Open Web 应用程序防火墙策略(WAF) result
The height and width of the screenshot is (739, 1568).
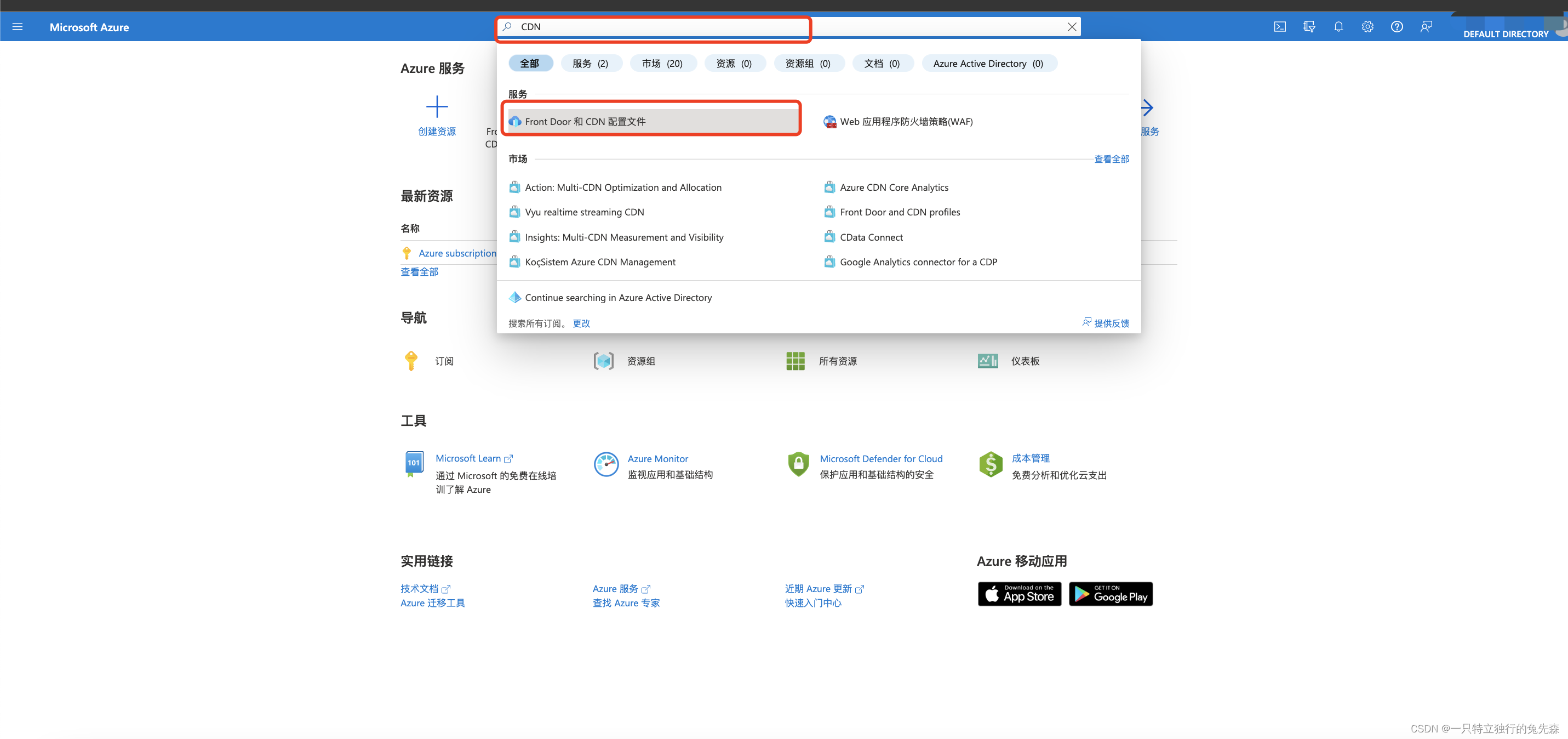906,122
